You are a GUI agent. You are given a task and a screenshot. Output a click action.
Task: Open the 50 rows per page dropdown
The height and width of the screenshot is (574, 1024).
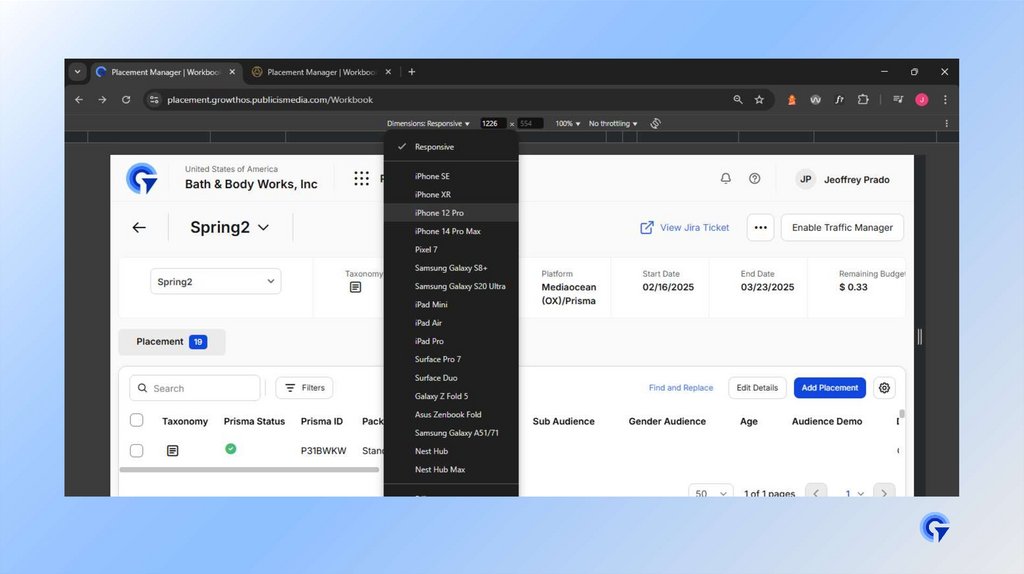(711, 493)
